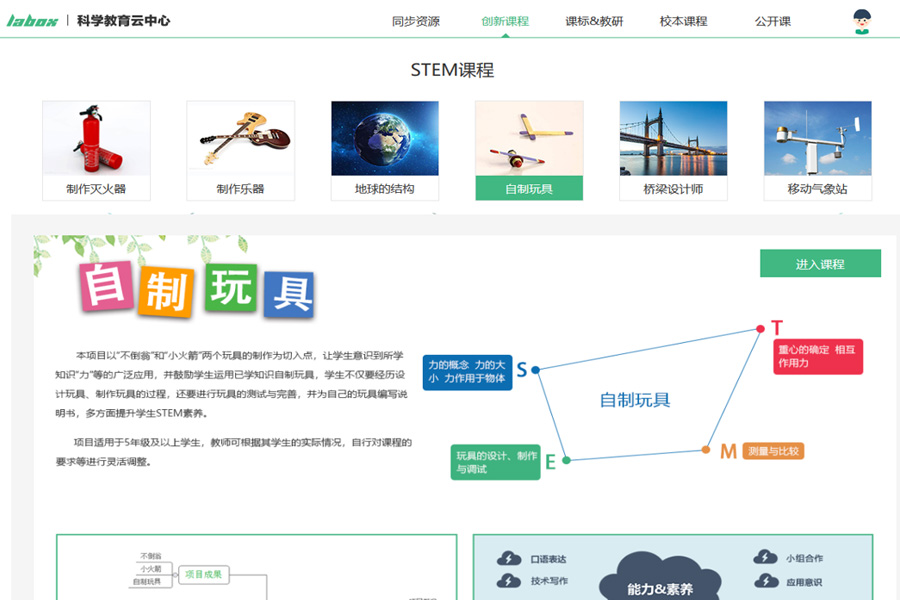Click the 小组合作 skill label
Screen dimensions: 900x600
click(805, 558)
